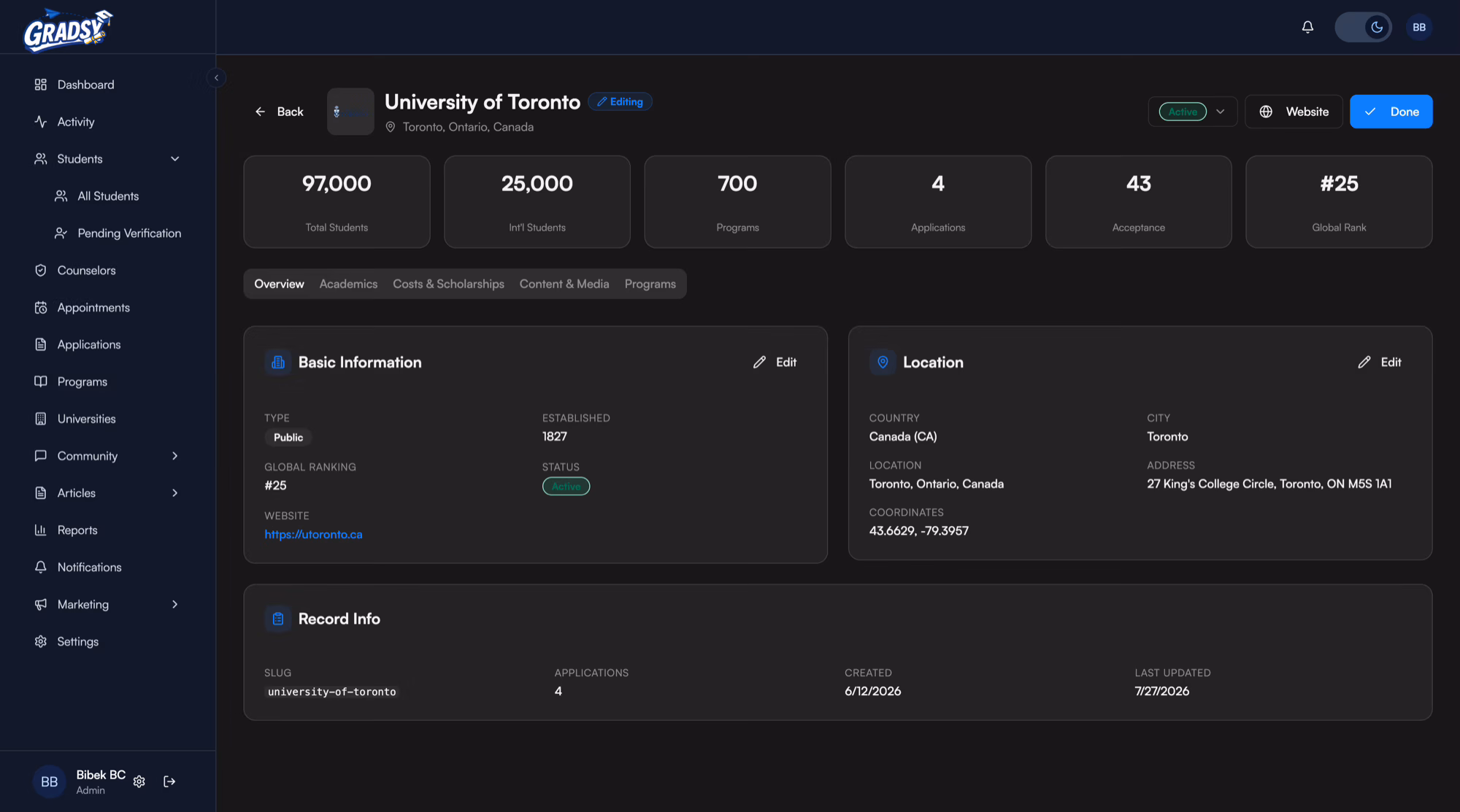This screenshot has width=1460, height=812.
Task: Click the profile settings gear next to Bibek BC
Action: (x=139, y=781)
